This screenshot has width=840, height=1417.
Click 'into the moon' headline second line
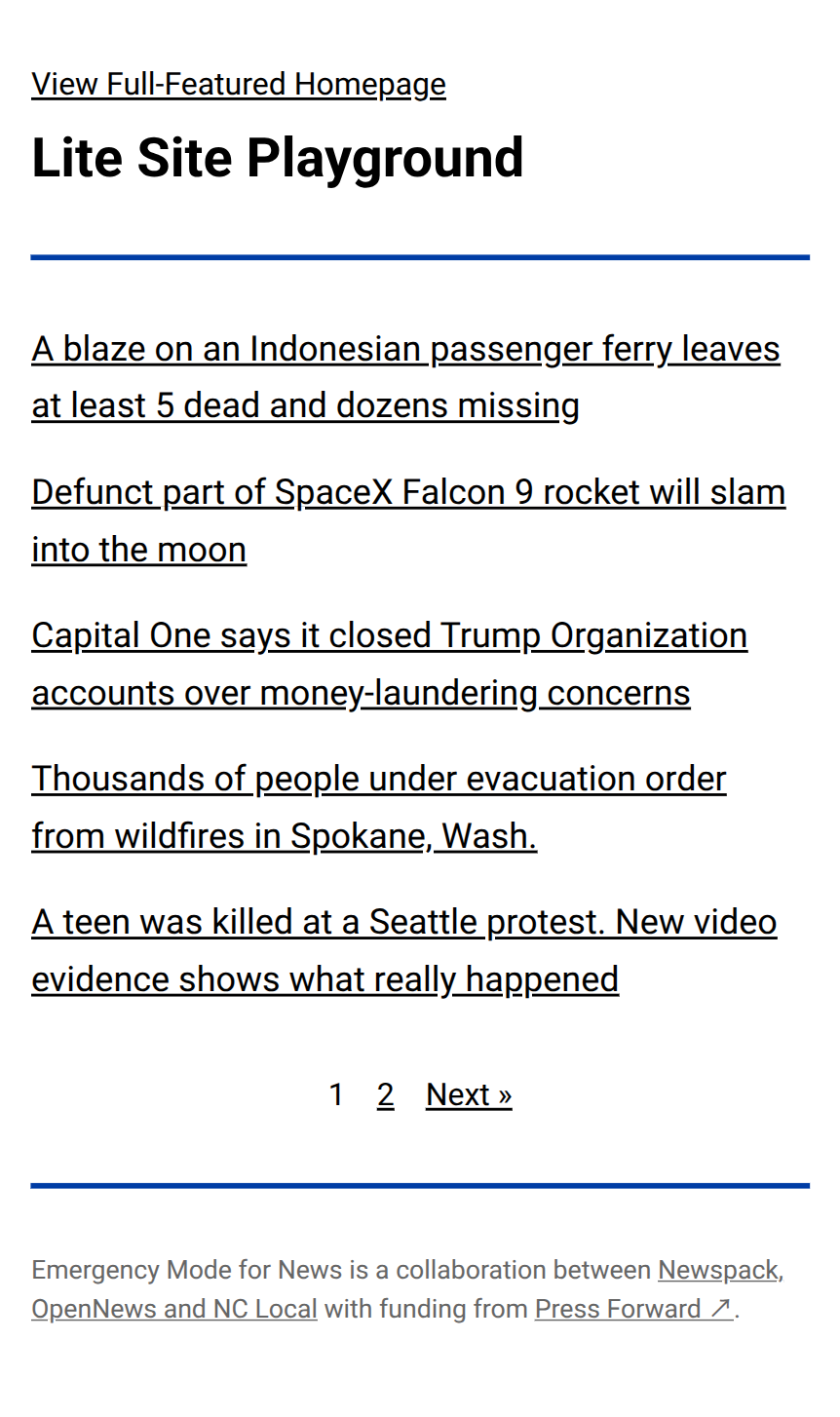coord(139,550)
